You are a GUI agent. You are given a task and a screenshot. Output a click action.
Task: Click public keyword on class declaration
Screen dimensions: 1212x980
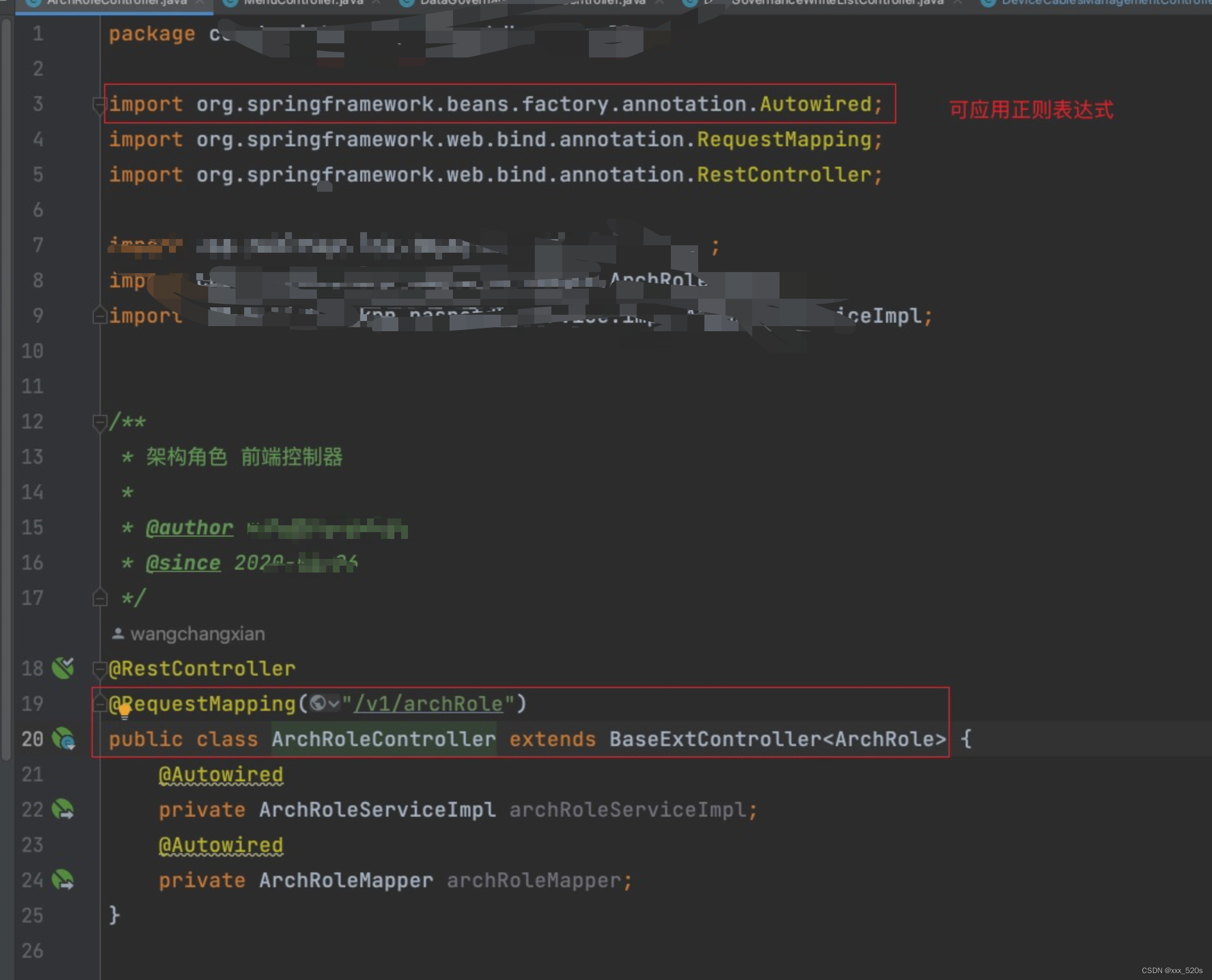[146, 739]
